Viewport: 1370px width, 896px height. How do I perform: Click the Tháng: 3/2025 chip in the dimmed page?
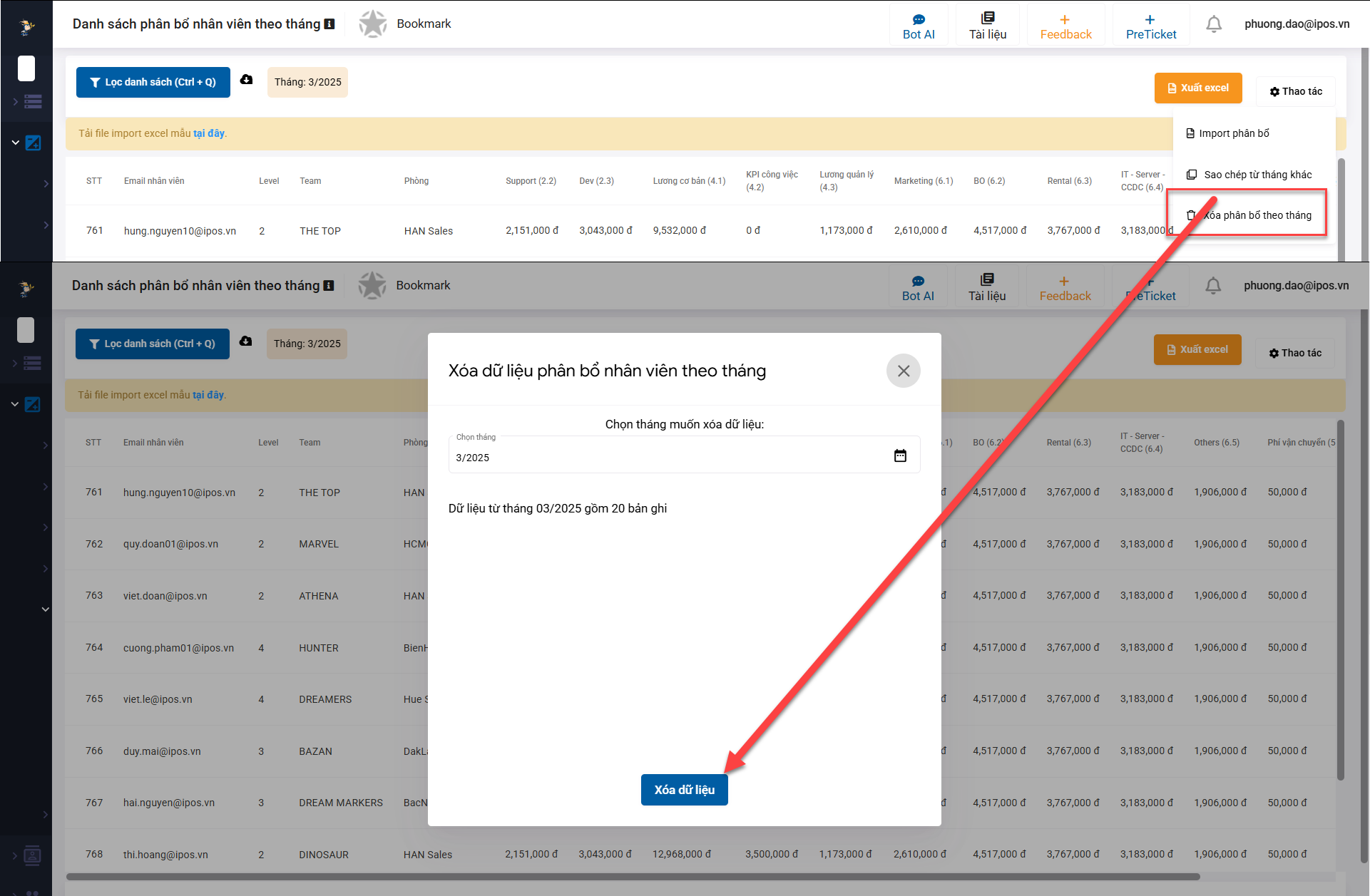click(x=307, y=344)
